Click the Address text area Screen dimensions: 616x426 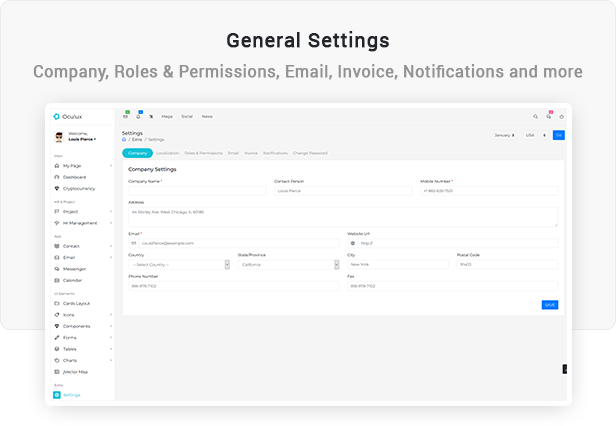click(x=343, y=217)
